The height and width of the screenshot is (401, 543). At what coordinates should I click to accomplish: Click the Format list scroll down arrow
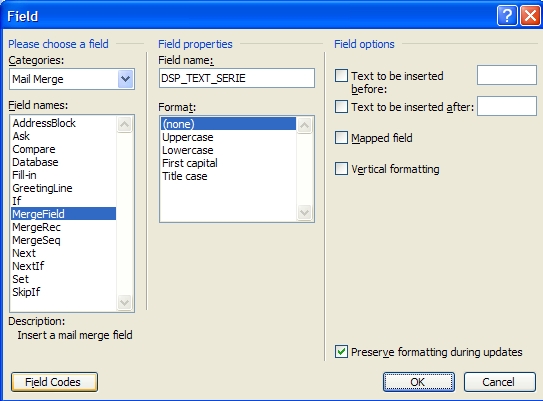click(304, 212)
